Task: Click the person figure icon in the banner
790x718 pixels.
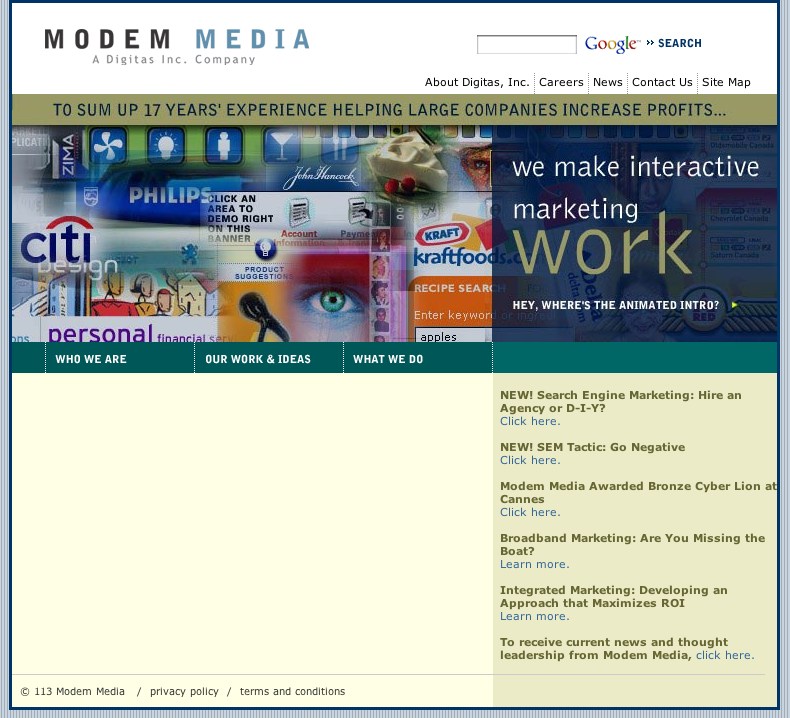Action: [224, 146]
